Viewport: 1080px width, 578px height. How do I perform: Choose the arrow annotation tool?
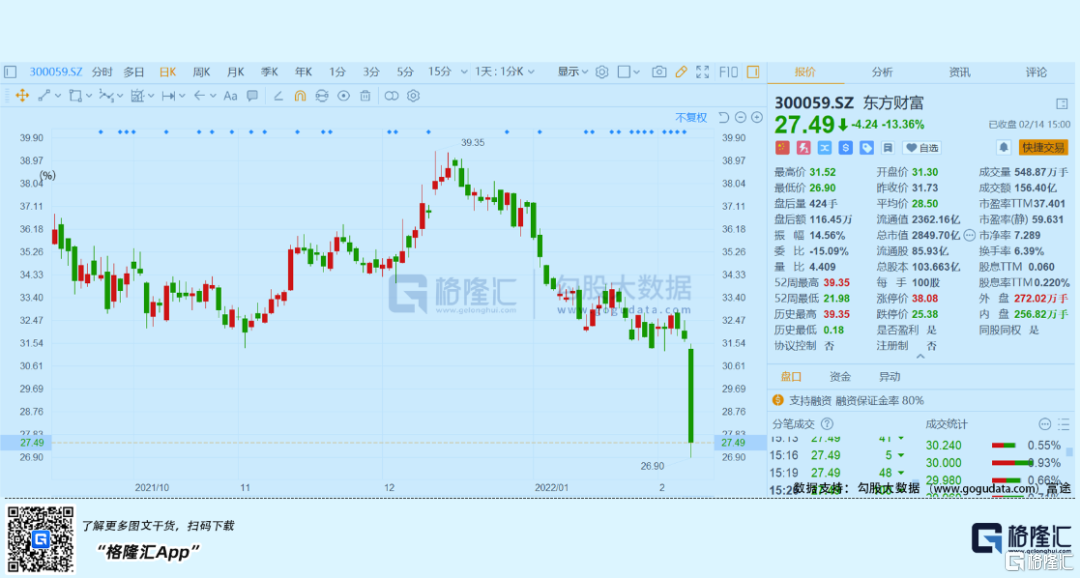(x=199, y=96)
